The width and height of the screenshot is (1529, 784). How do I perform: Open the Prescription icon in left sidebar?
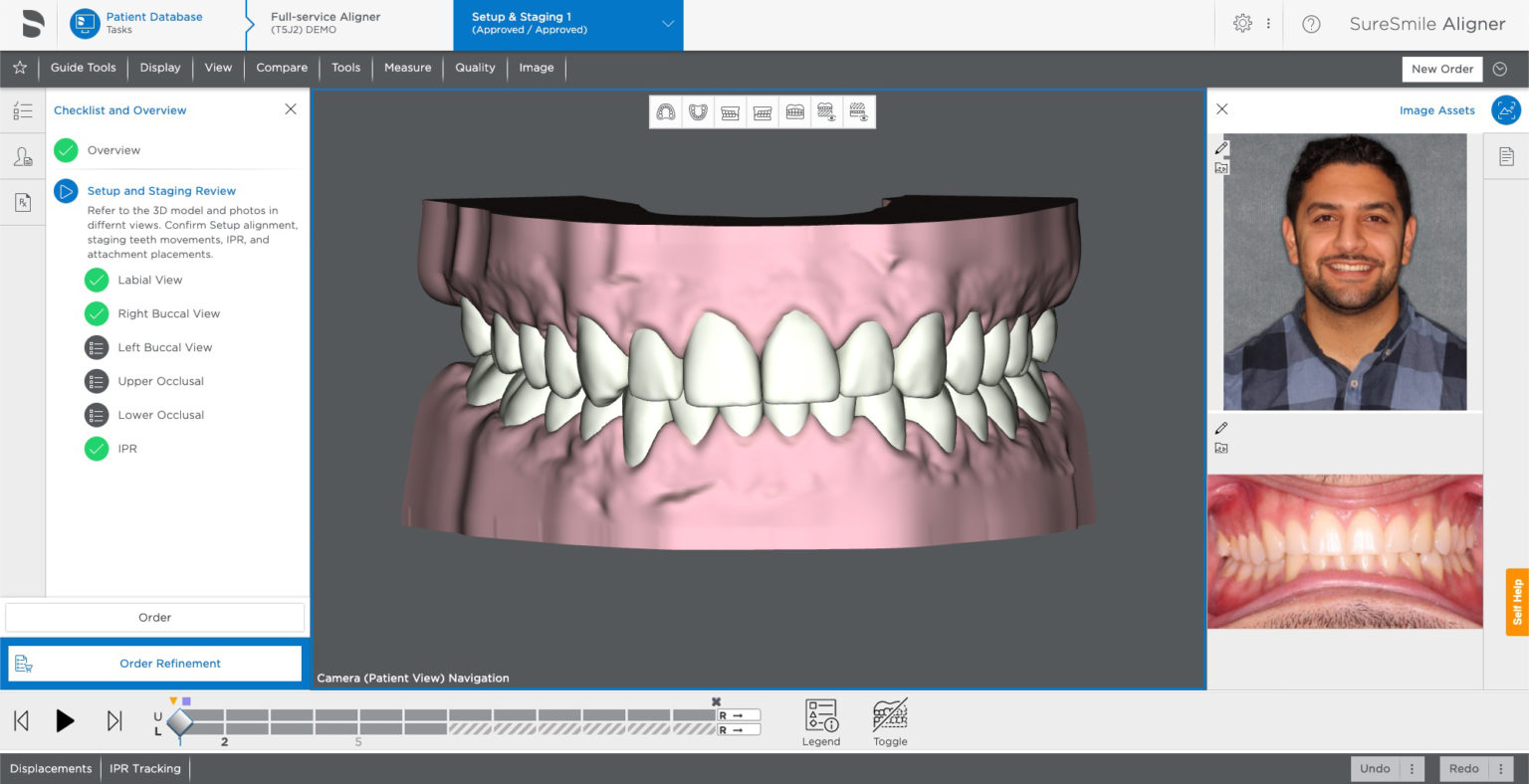22,201
